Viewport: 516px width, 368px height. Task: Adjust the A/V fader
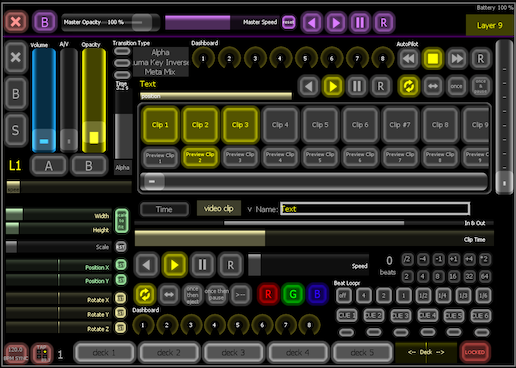point(69,100)
